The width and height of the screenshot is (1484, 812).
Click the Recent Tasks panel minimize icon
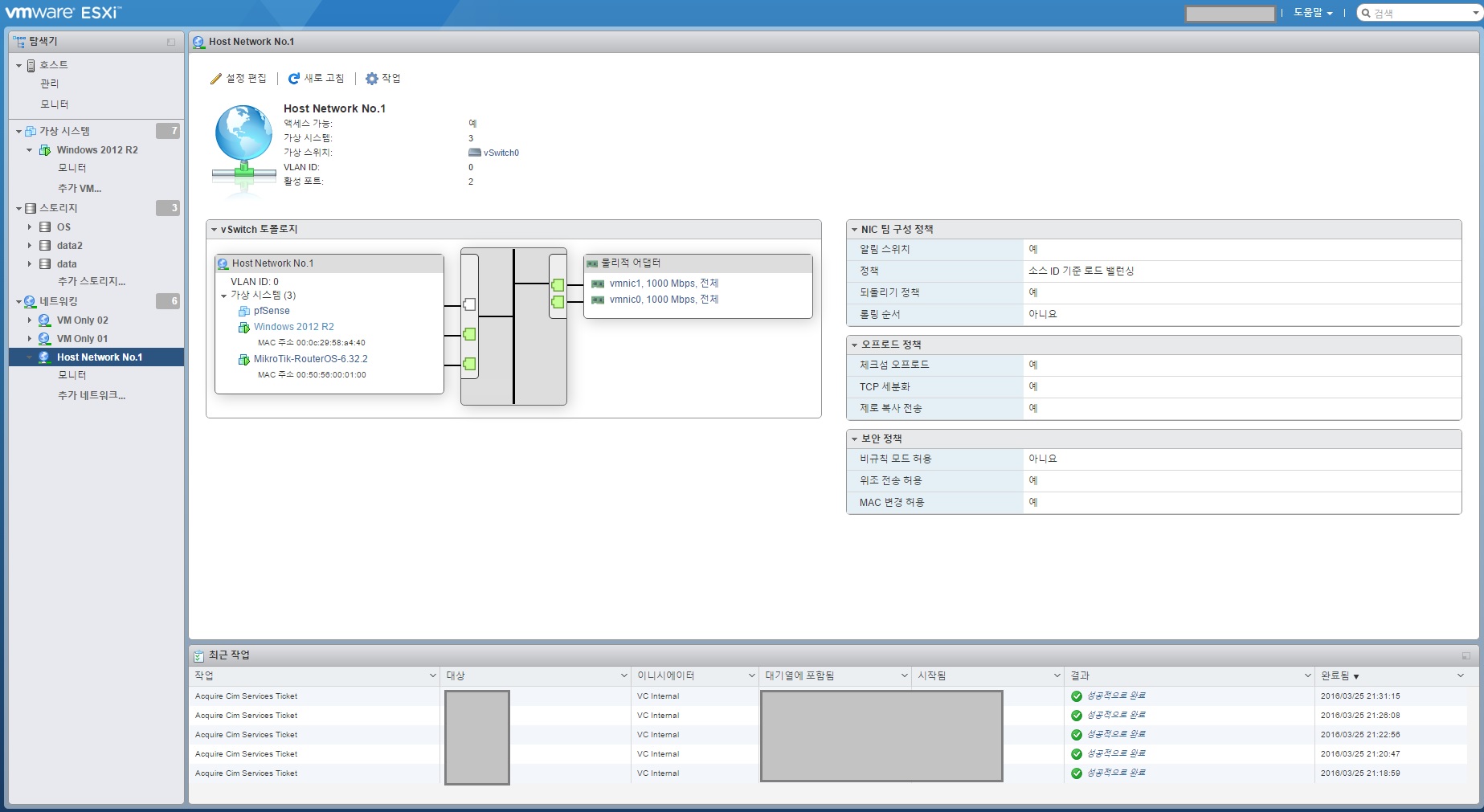click(x=1466, y=655)
